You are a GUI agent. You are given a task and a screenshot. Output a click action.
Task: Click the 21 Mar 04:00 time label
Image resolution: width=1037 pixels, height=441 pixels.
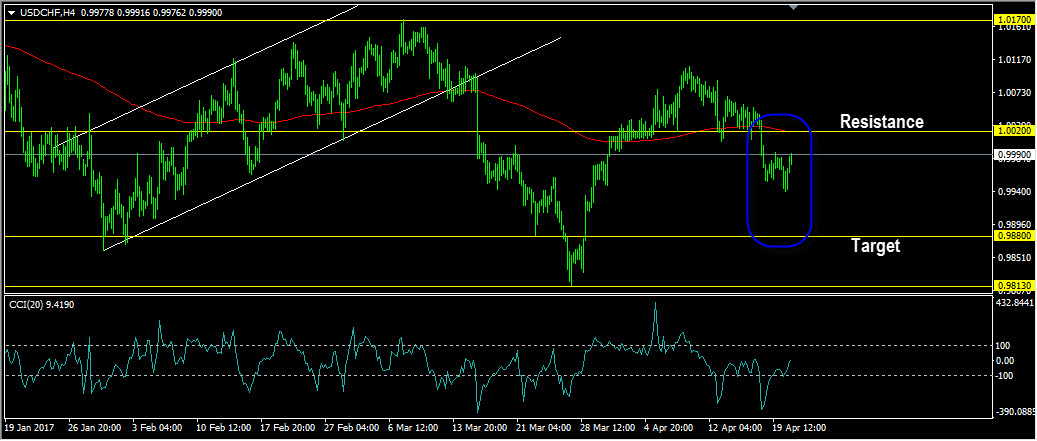pyautogui.click(x=544, y=428)
